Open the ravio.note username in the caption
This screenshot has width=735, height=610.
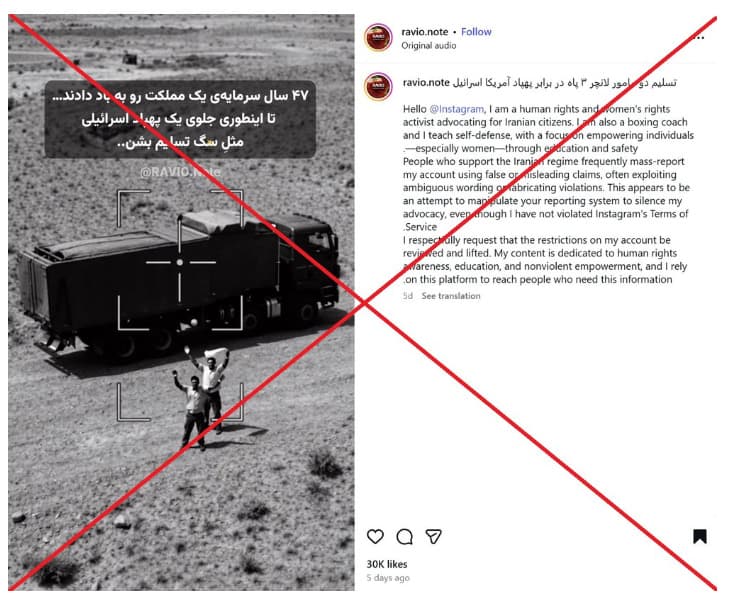(426, 83)
